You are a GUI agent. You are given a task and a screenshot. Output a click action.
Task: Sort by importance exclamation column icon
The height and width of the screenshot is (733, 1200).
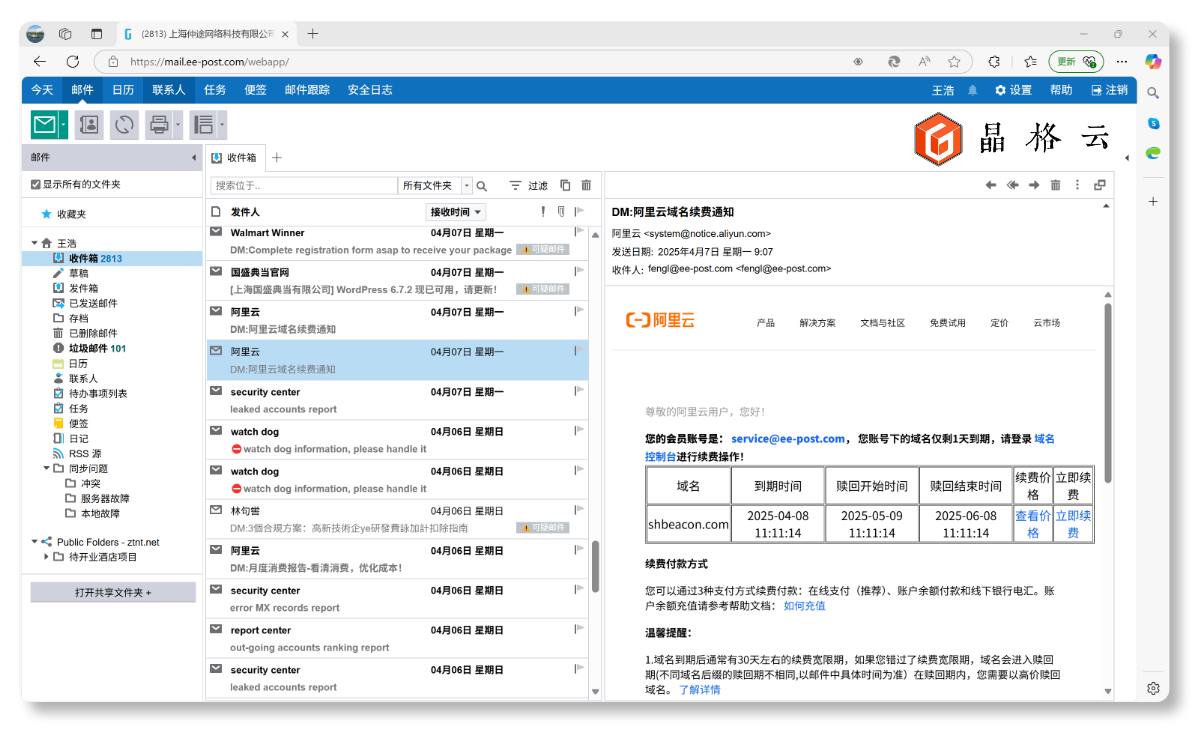coord(543,211)
